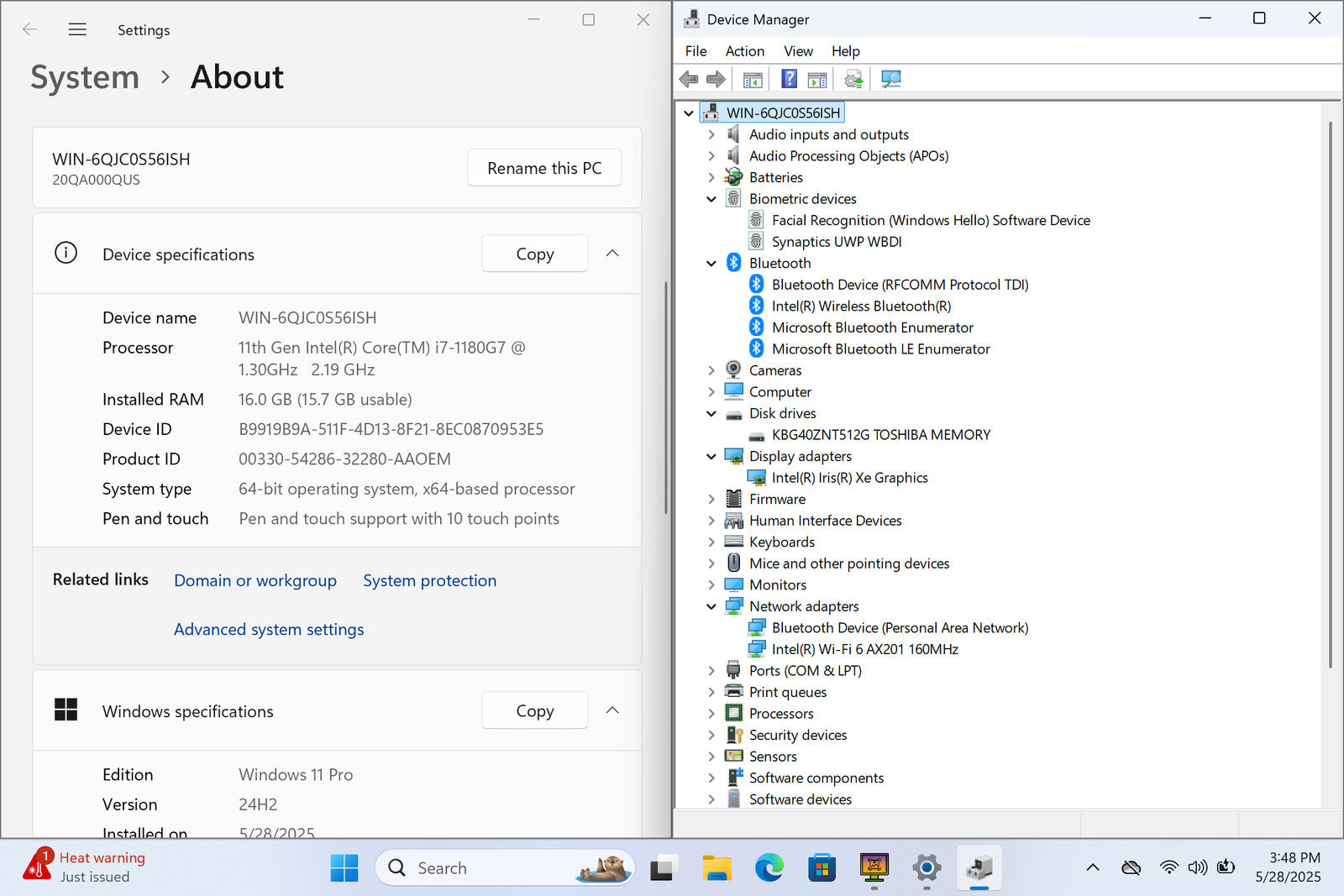Open Microsoft Edge from the taskbar
The width and height of the screenshot is (1344, 896).
pyautogui.click(x=769, y=867)
